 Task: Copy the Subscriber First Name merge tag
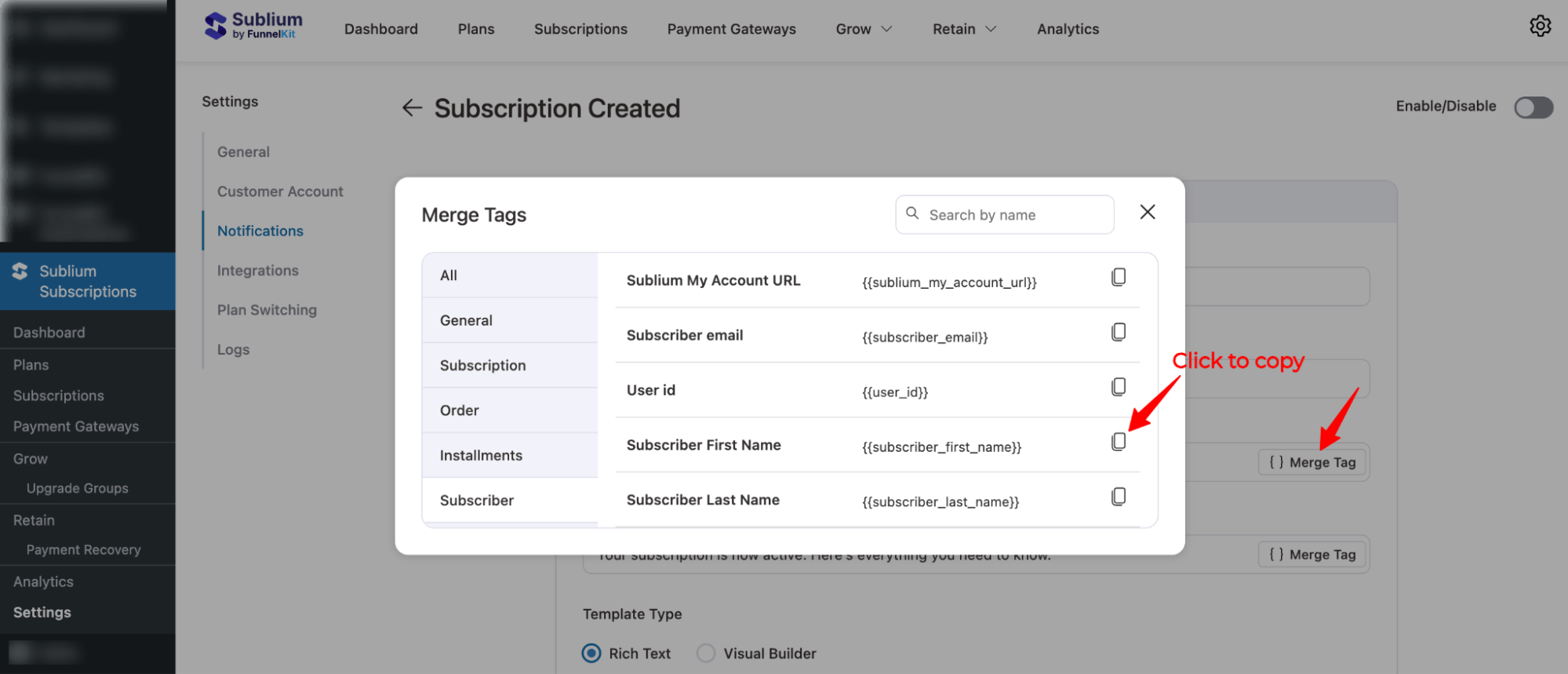click(x=1119, y=442)
